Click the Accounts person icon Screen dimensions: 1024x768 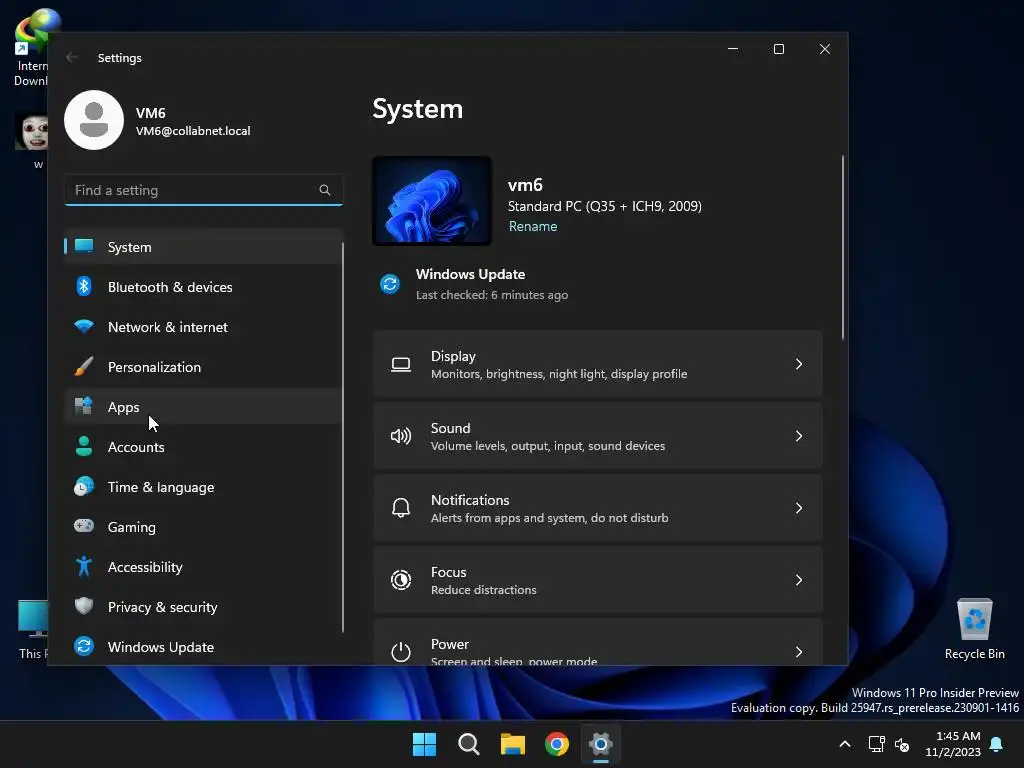point(84,446)
